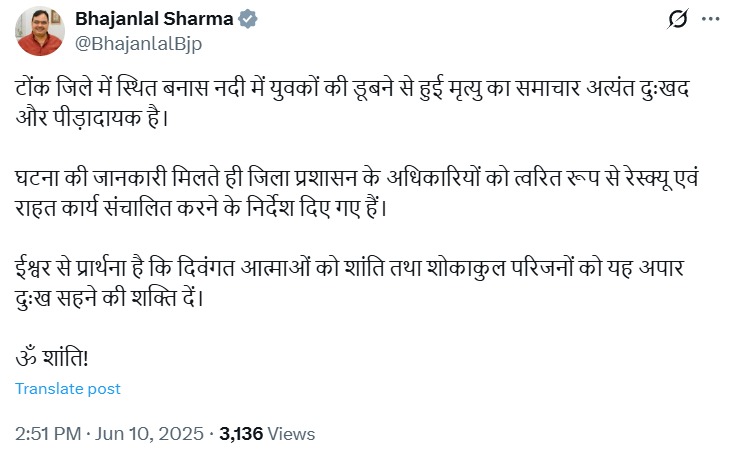Click the 2:51 PM time stamp

pos(48,433)
